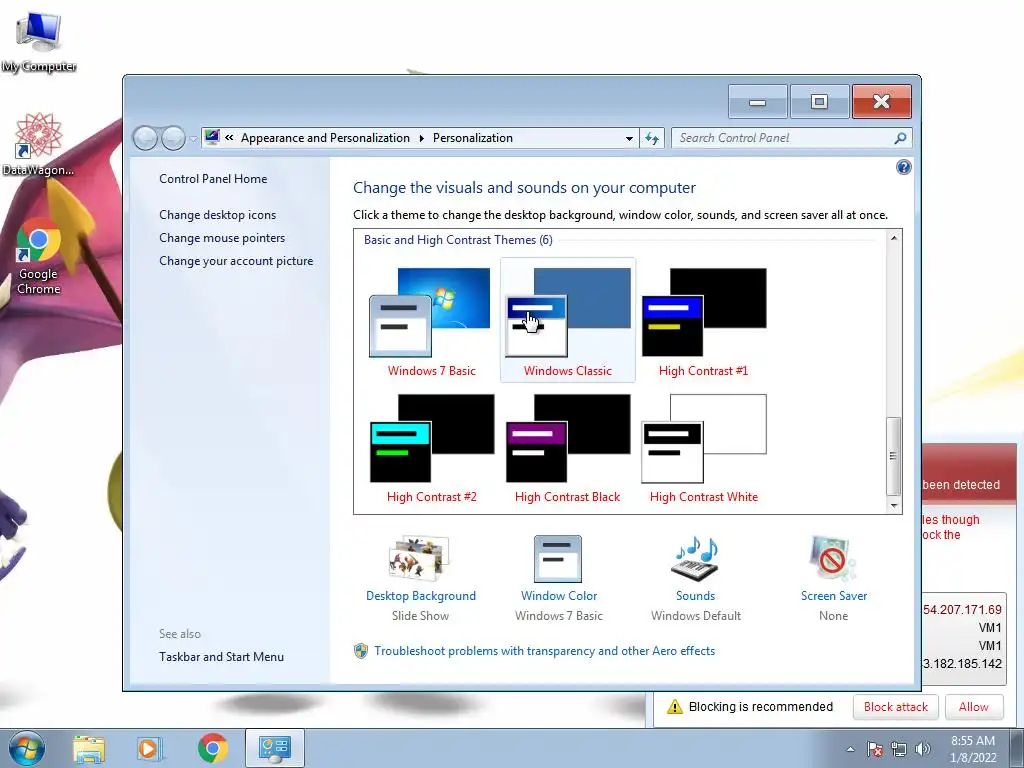1024x768 pixels.
Task: Open Troubleshoot transparency and Aero effects link
Action: [x=545, y=651]
